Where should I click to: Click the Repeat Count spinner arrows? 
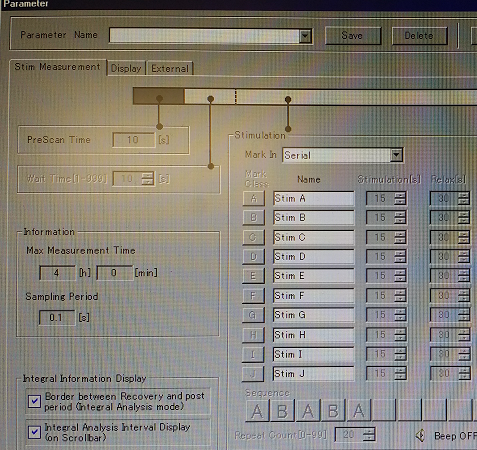click(x=369, y=435)
